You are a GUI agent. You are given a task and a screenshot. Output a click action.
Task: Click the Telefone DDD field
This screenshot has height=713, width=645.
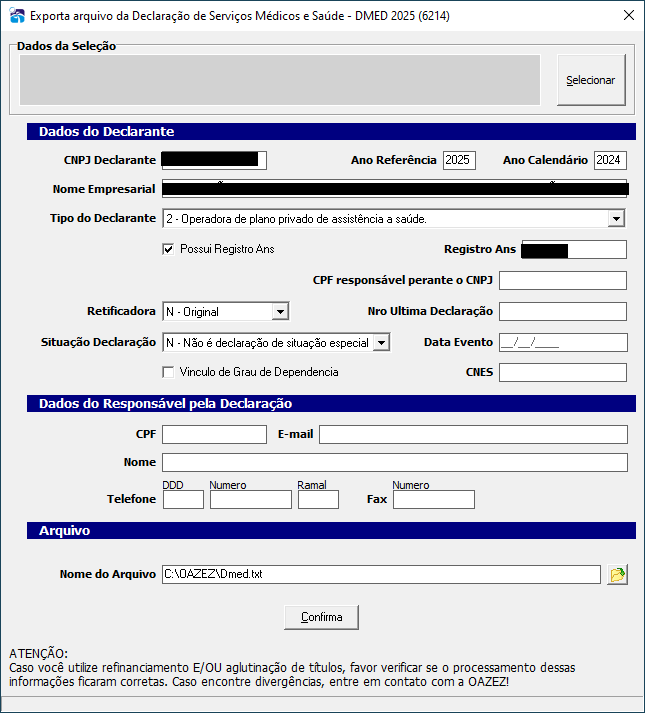(183, 499)
